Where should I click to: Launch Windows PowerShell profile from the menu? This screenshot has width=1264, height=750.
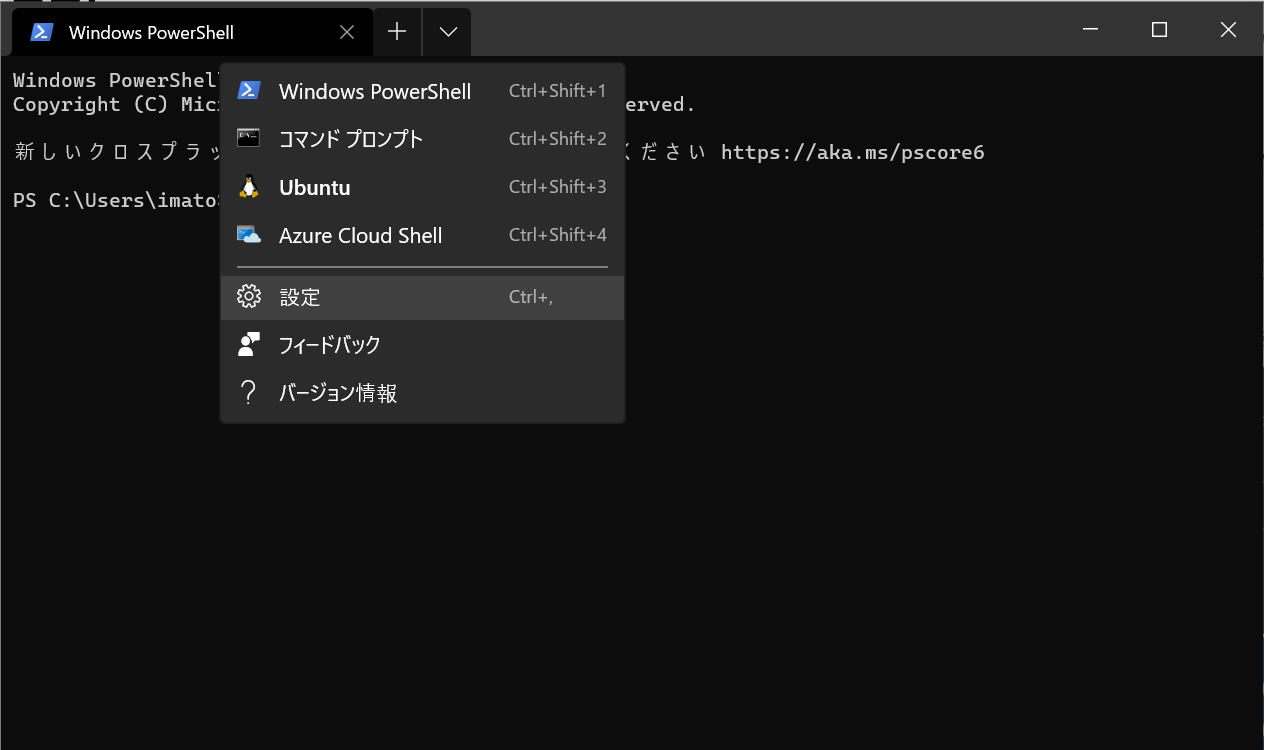[422, 91]
